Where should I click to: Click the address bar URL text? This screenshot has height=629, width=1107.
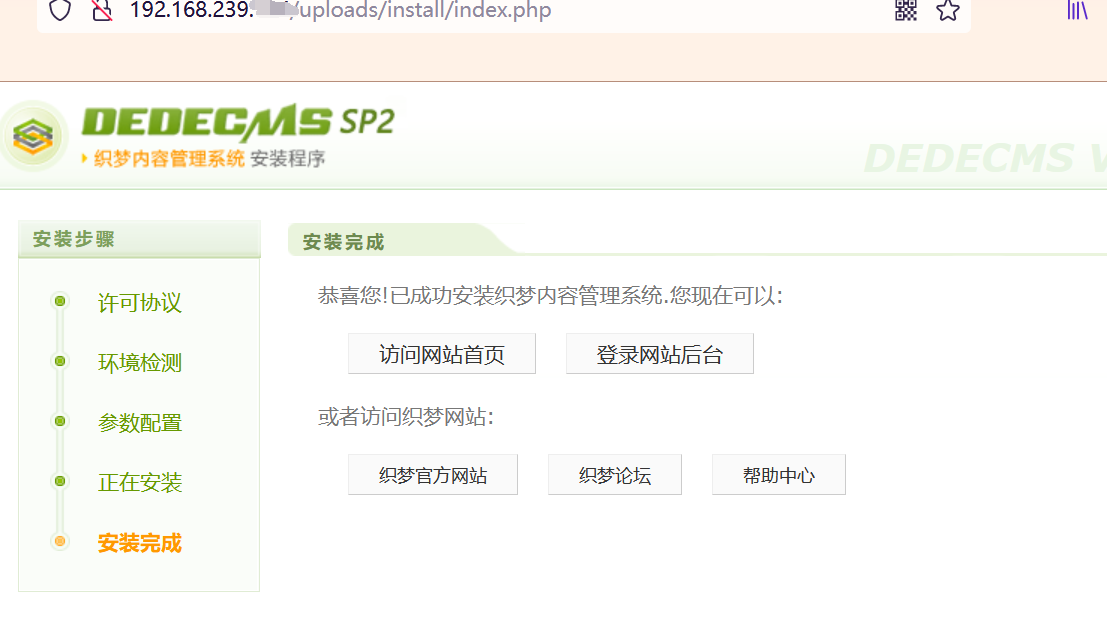(x=340, y=10)
